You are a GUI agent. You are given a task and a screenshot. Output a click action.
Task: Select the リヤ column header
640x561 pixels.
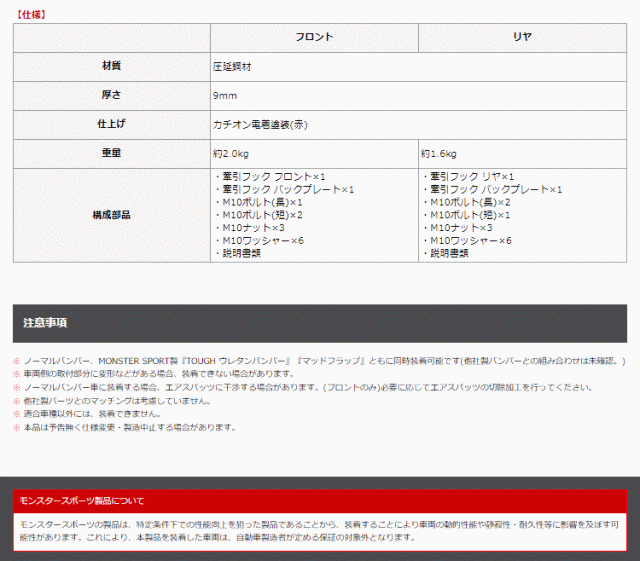pyautogui.click(x=522, y=37)
